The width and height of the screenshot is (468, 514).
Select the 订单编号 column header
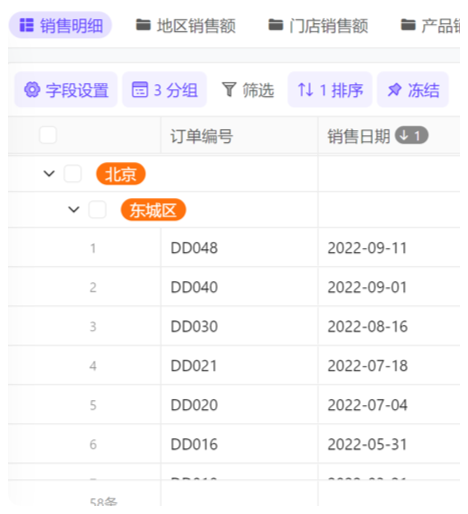(x=239, y=136)
